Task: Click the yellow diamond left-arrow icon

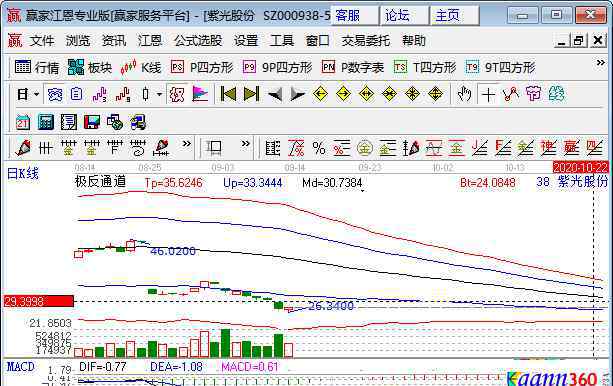Action: pos(320,94)
